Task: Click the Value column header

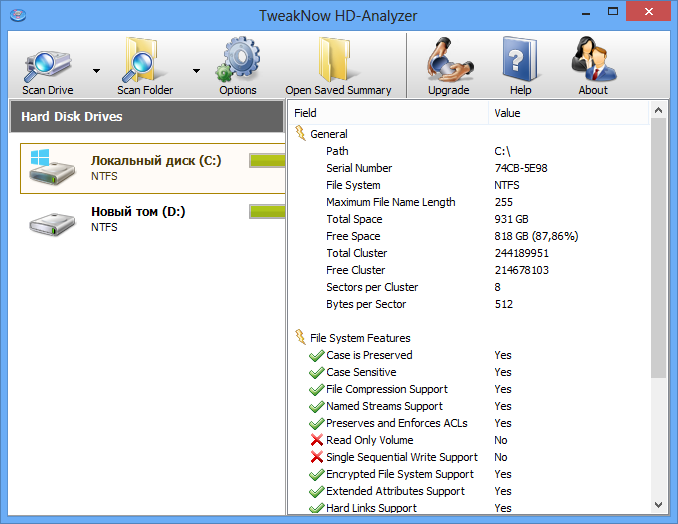Action: (x=569, y=113)
